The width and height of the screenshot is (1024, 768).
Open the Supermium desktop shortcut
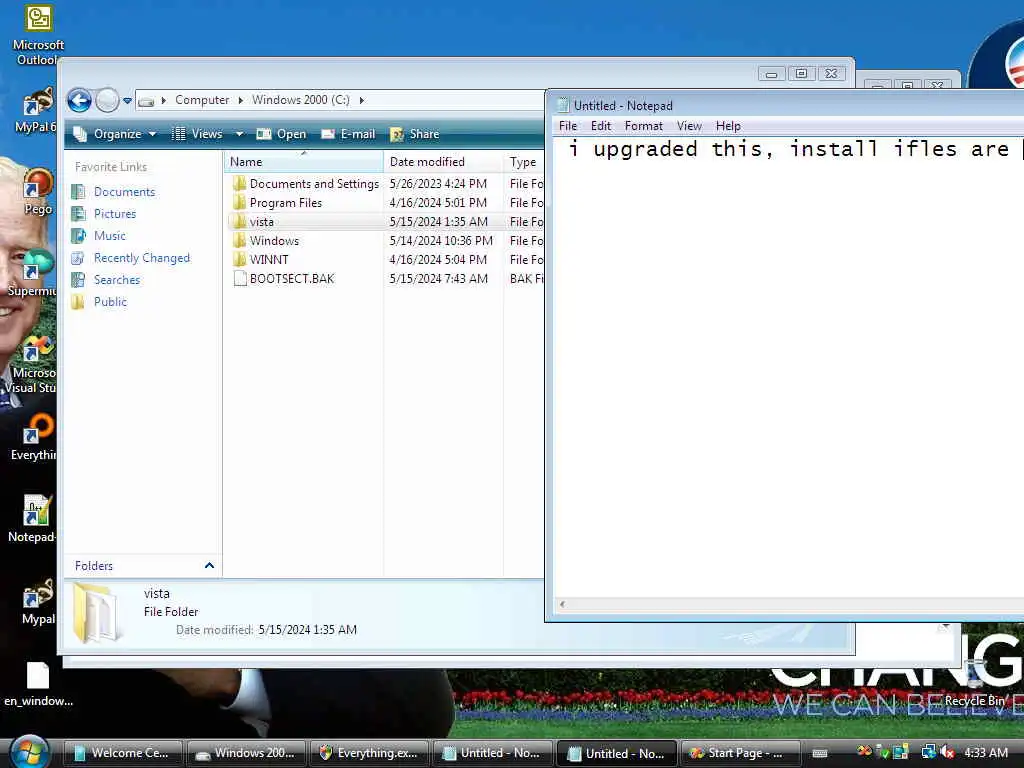pyautogui.click(x=33, y=273)
